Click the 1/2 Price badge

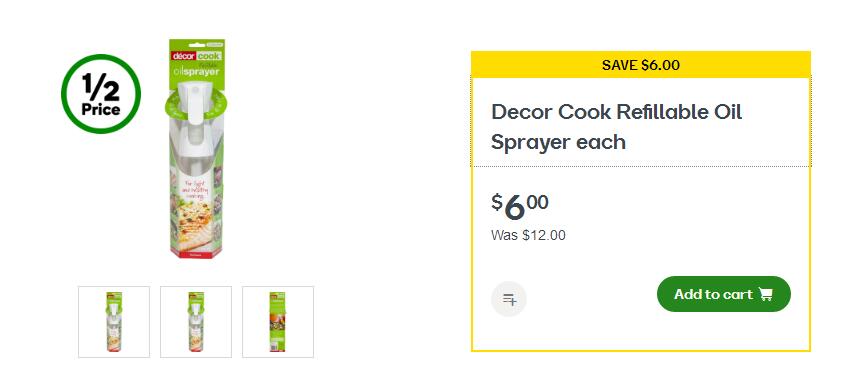(101, 94)
